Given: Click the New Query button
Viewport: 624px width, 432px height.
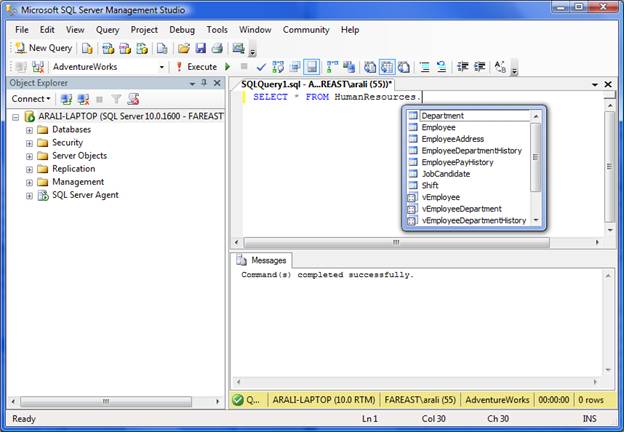Looking at the screenshot, I should pos(43,48).
